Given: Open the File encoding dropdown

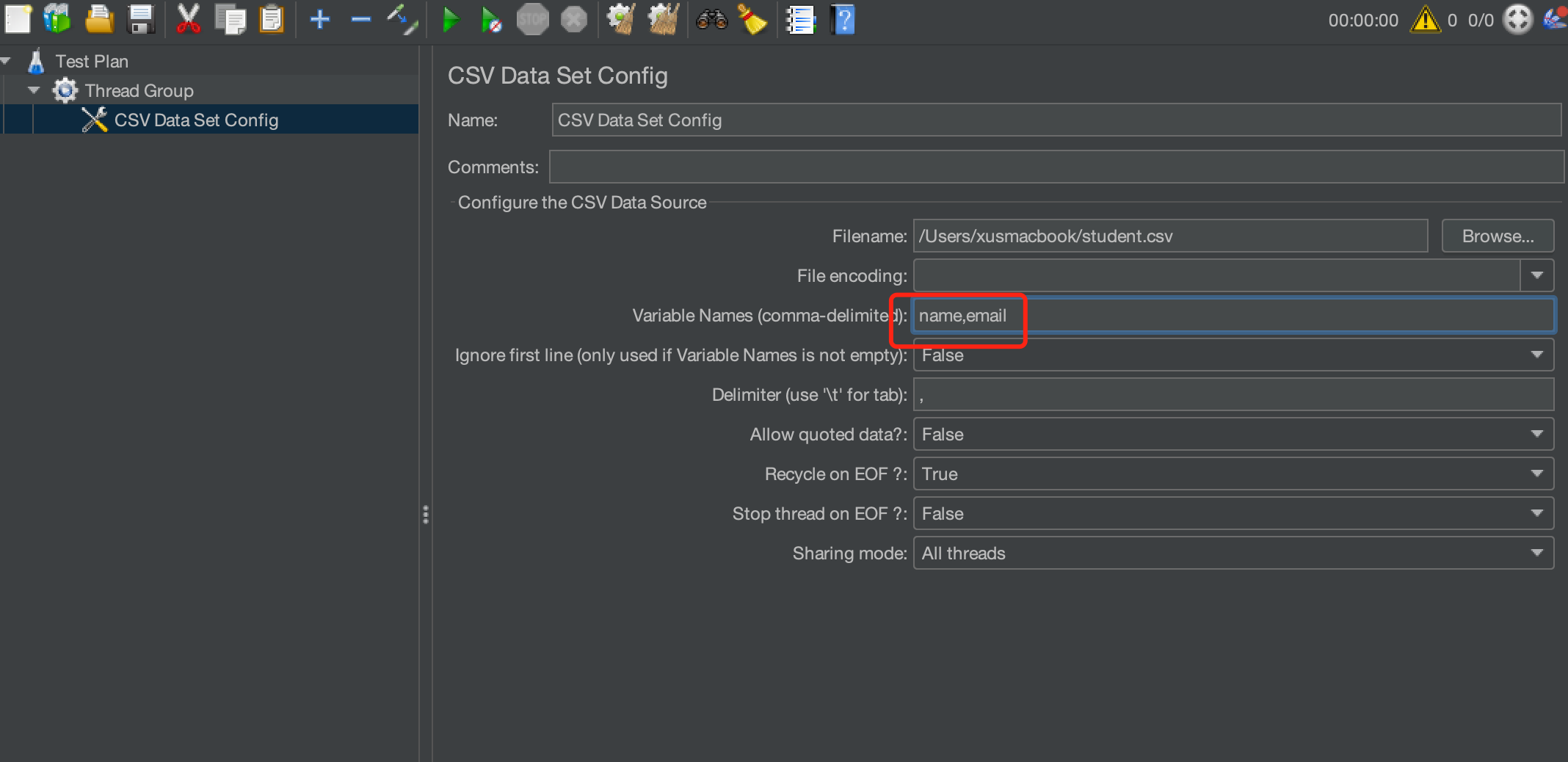Looking at the screenshot, I should 1536,276.
